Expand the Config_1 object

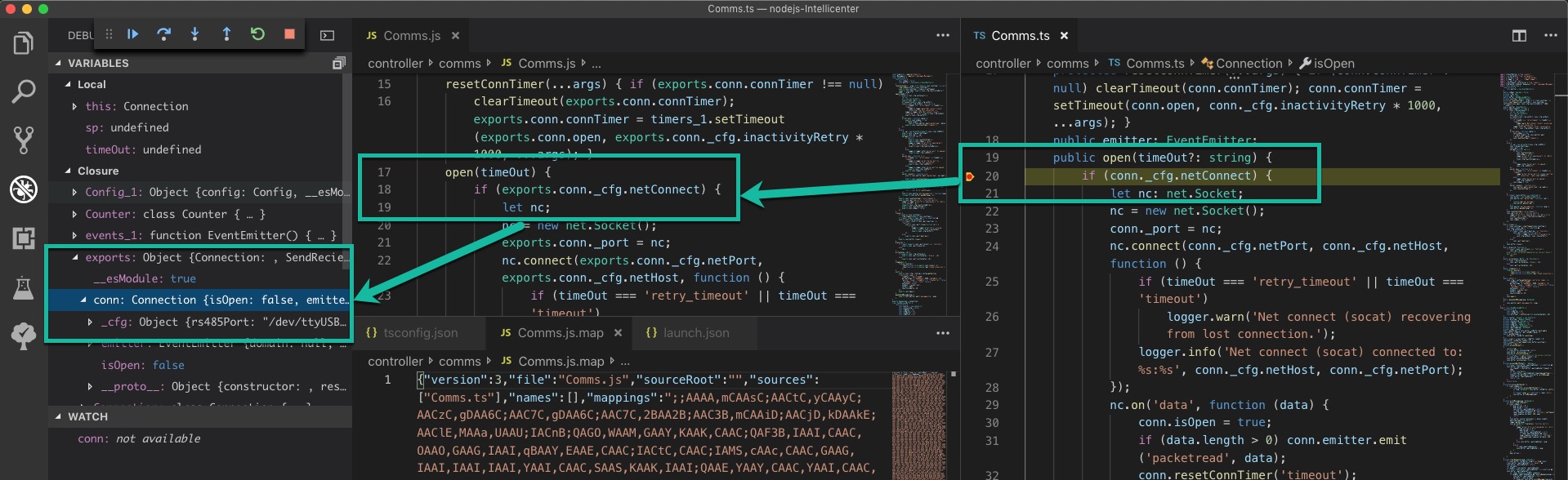[x=74, y=192]
